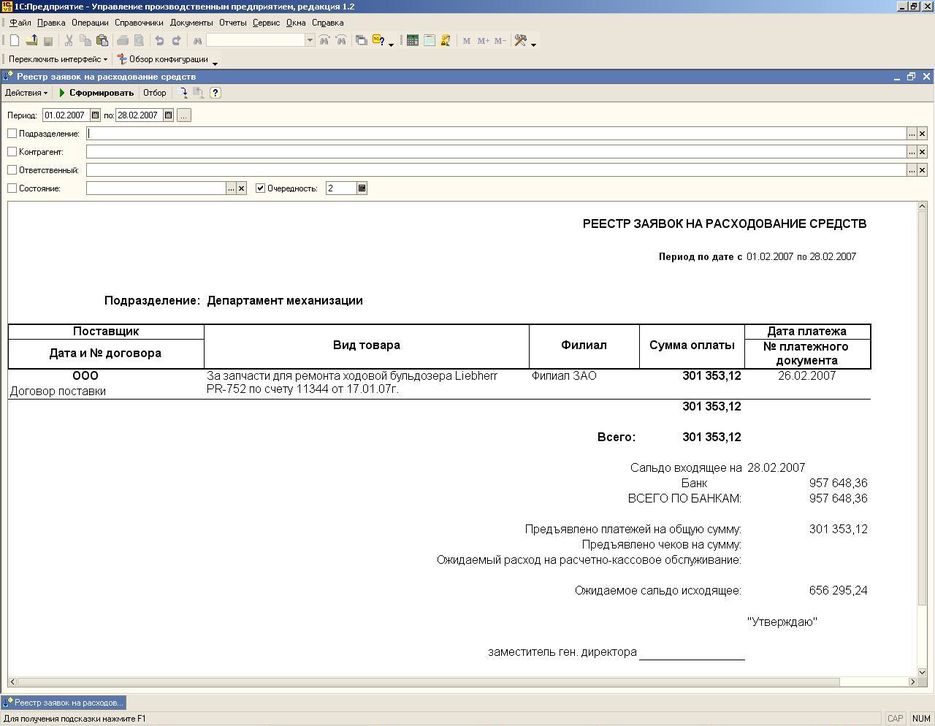Expand the Действия dropdown menu
Viewport: 935px width, 726px height.
(x=26, y=93)
